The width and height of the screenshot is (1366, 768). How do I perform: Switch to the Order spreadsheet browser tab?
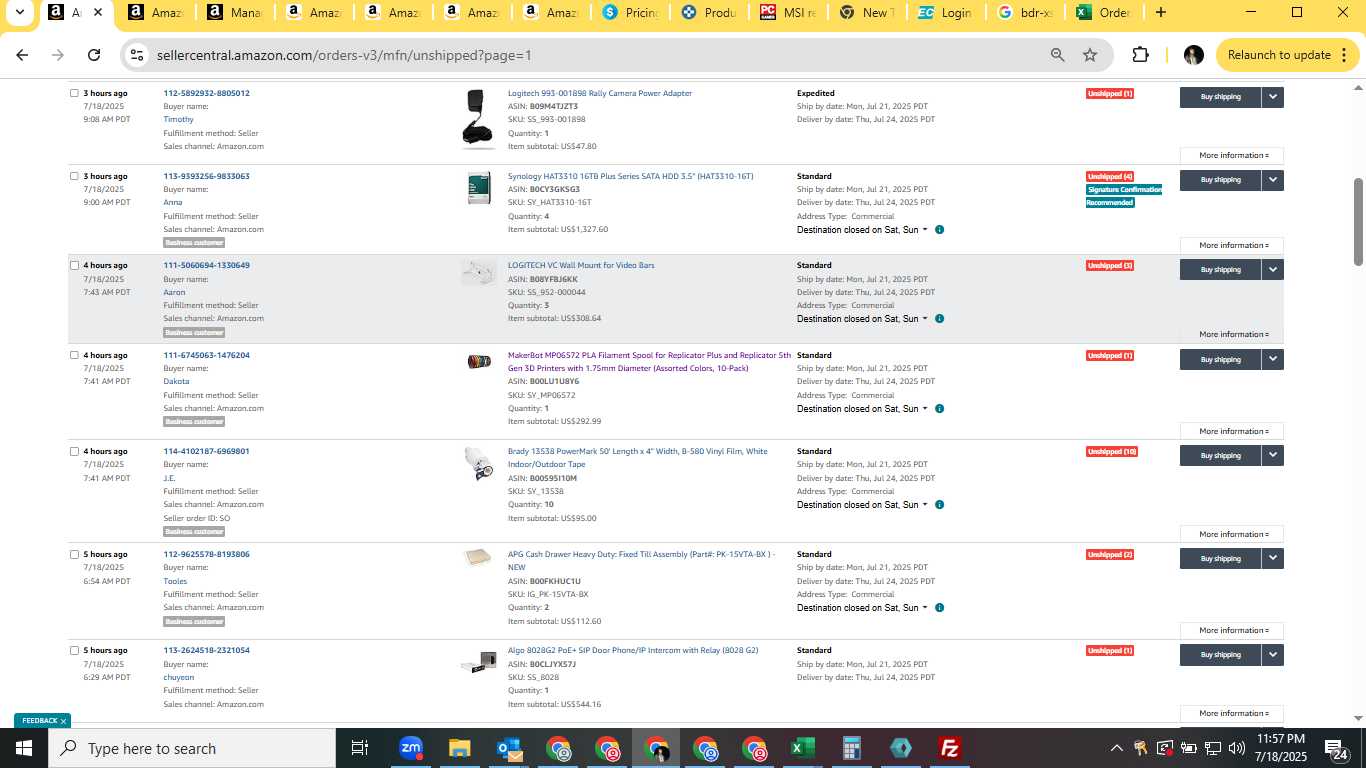pos(1103,13)
